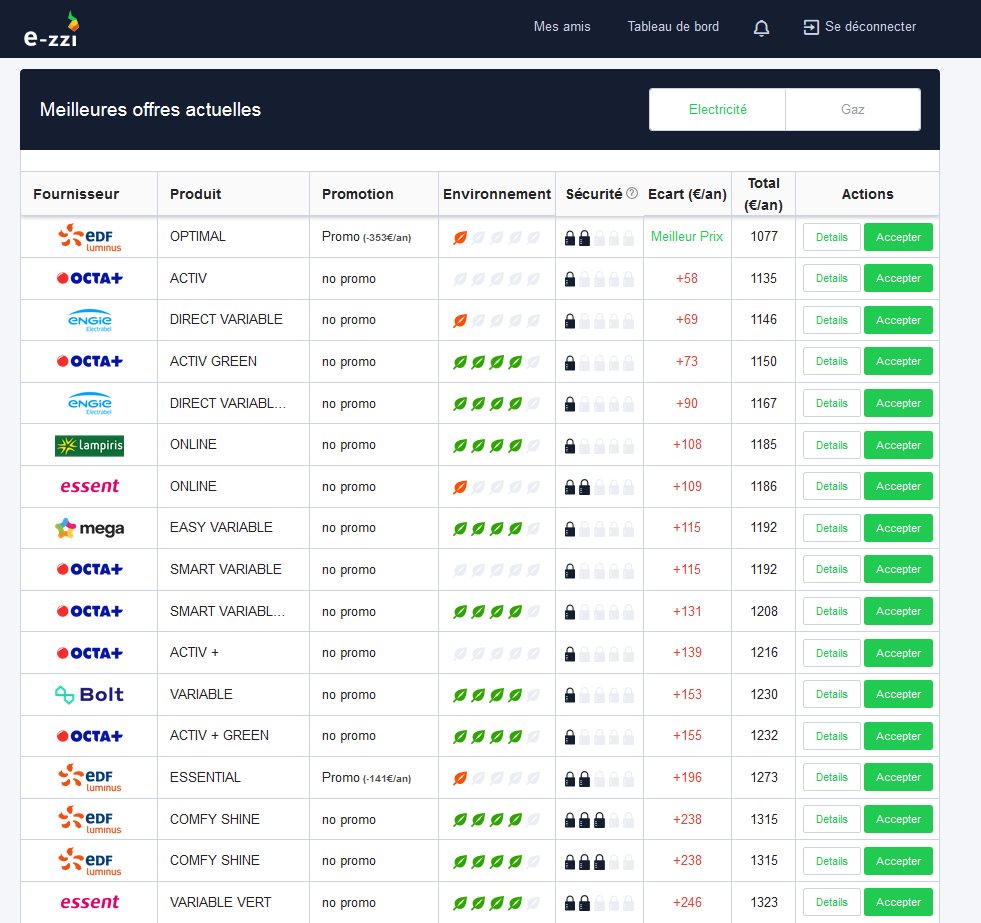Click Se déconnecter to log out

(x=860, y=27)
